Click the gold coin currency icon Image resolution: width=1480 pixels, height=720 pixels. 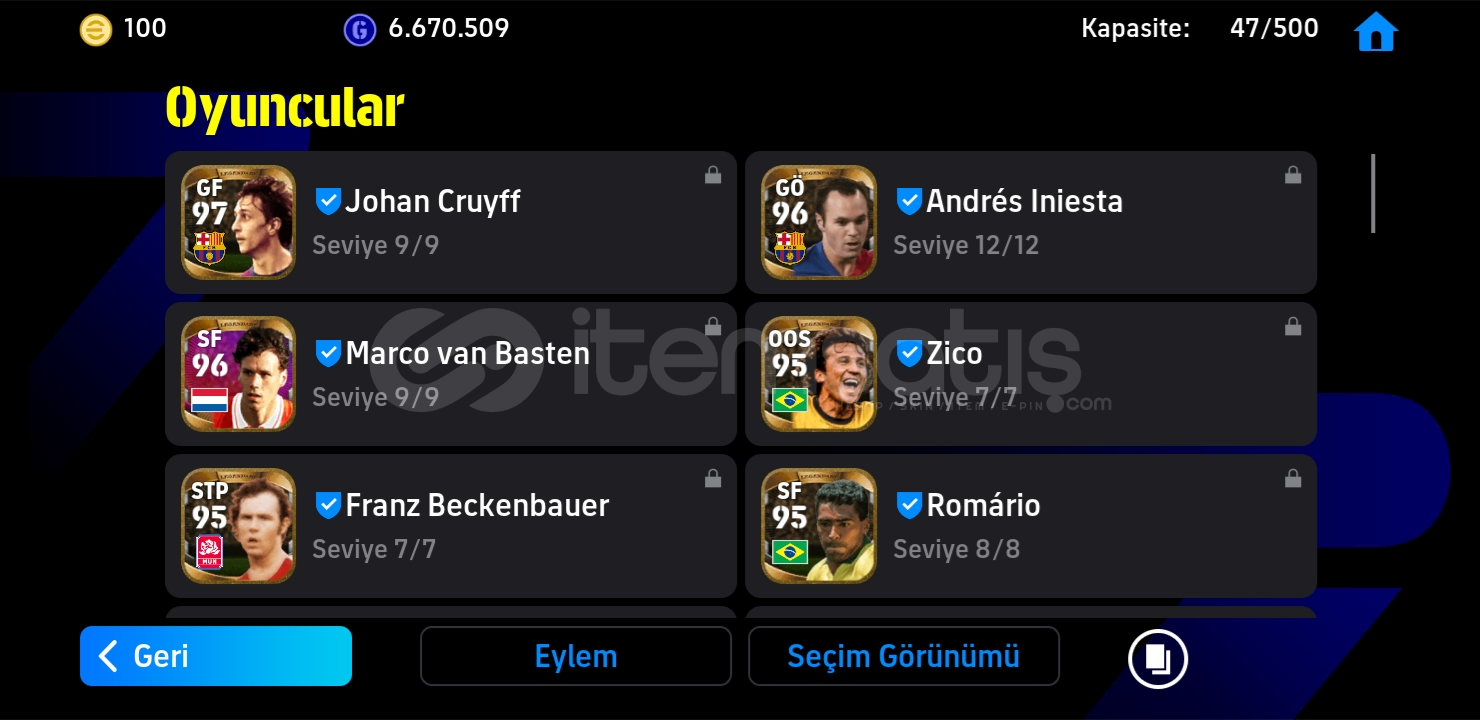[x=96, y=29]
